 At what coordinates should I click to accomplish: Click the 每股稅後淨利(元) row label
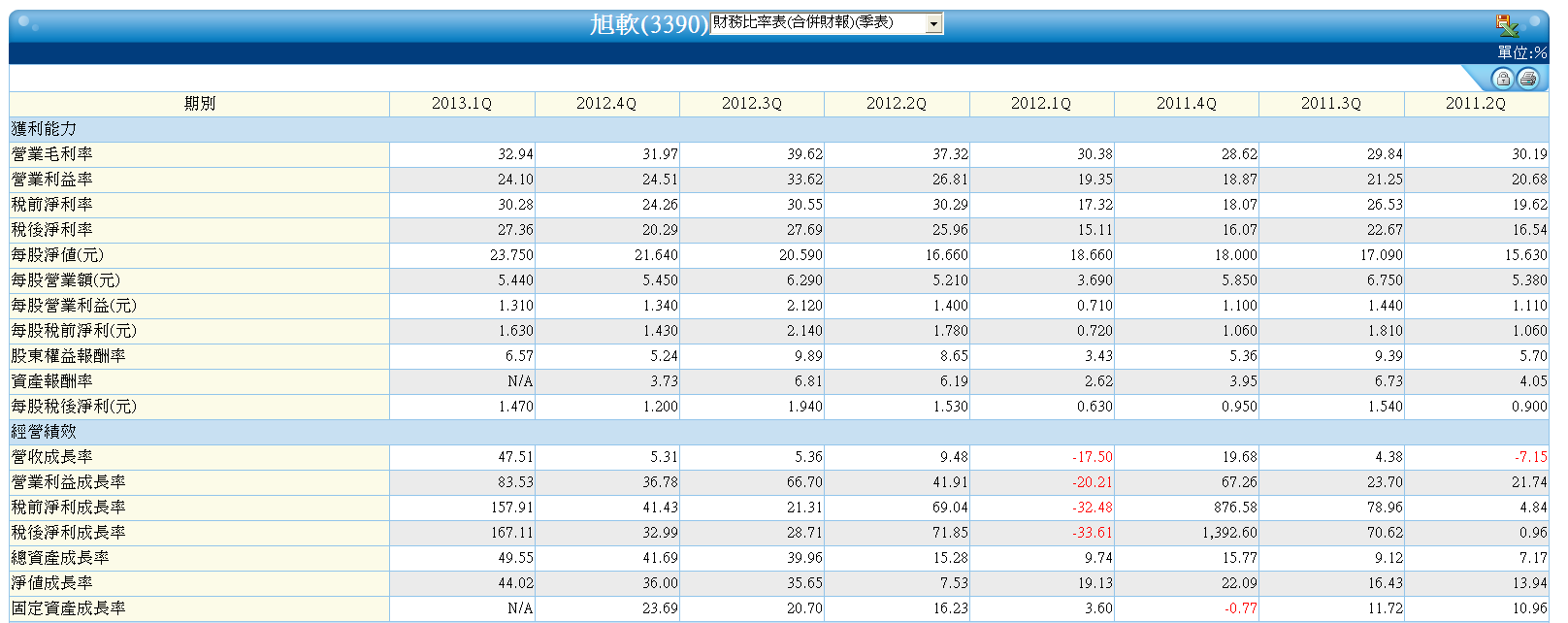click(x=74, y=407)
